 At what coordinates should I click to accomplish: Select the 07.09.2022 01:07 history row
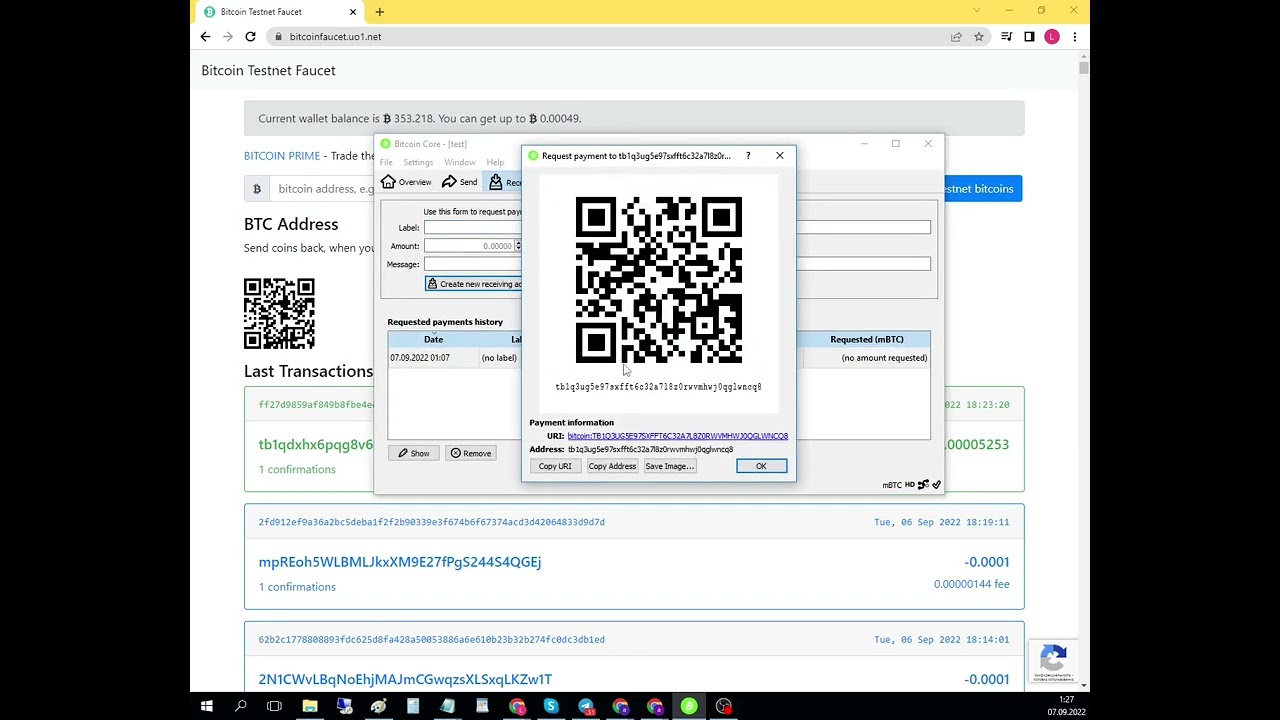click(x=659, y=358)
